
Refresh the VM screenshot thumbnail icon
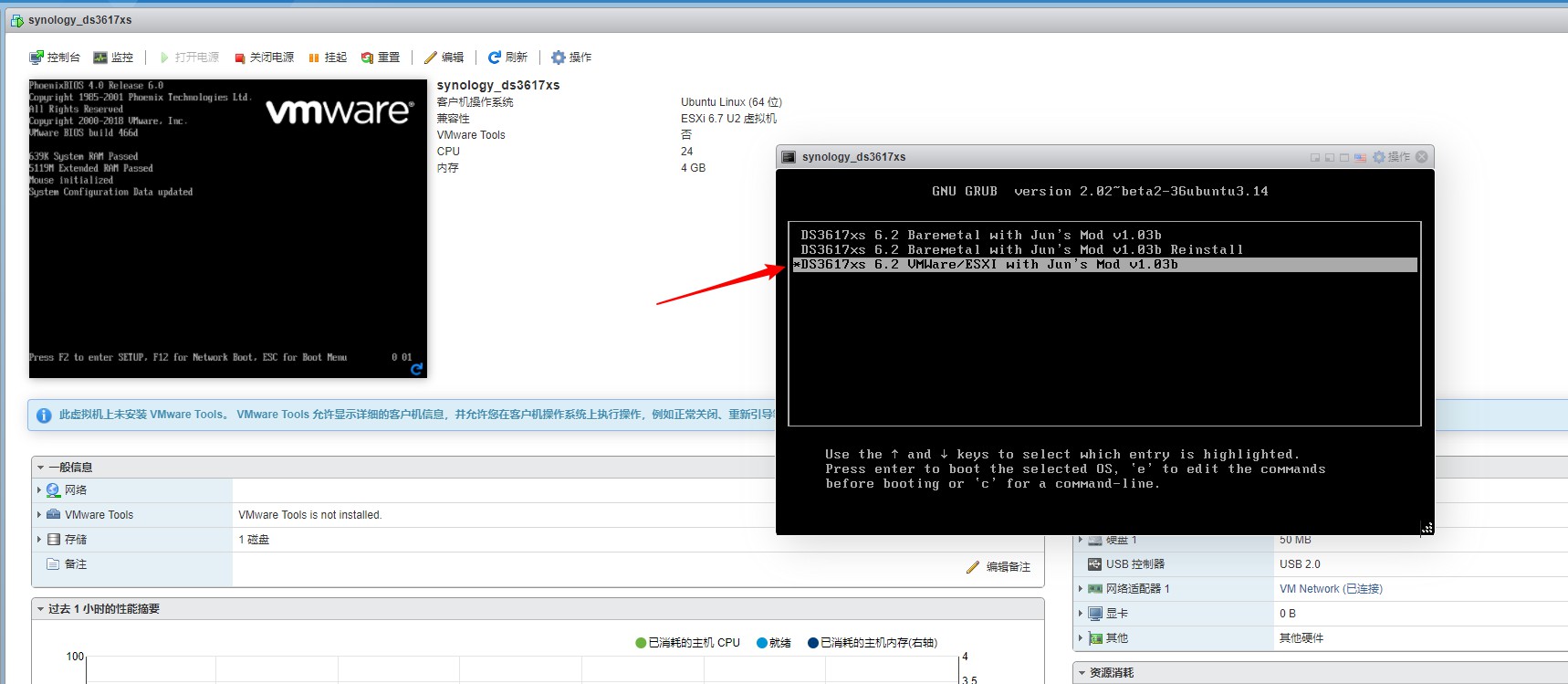417,369
